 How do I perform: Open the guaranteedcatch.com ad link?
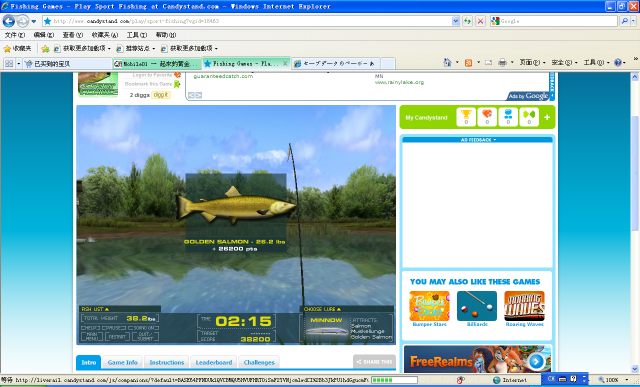click(223, 76)
